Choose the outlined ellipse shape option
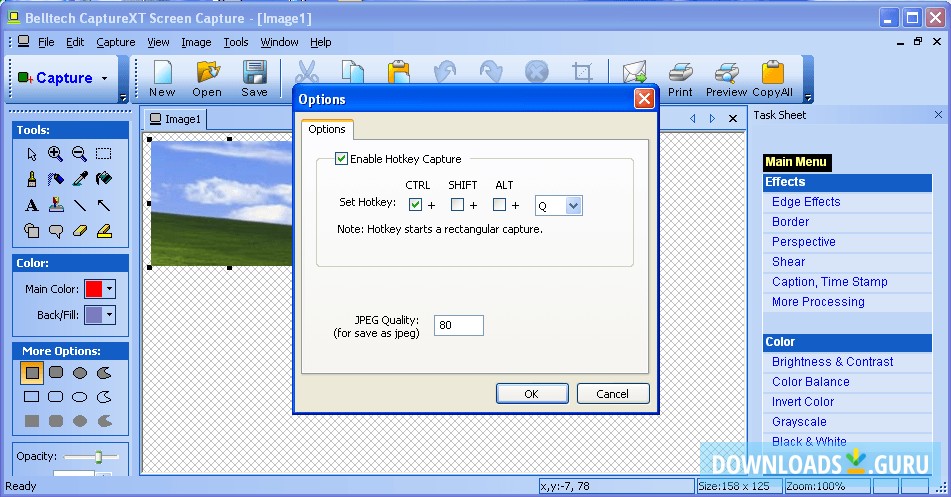This screenshot has width=951, height=497. [79, 397]
